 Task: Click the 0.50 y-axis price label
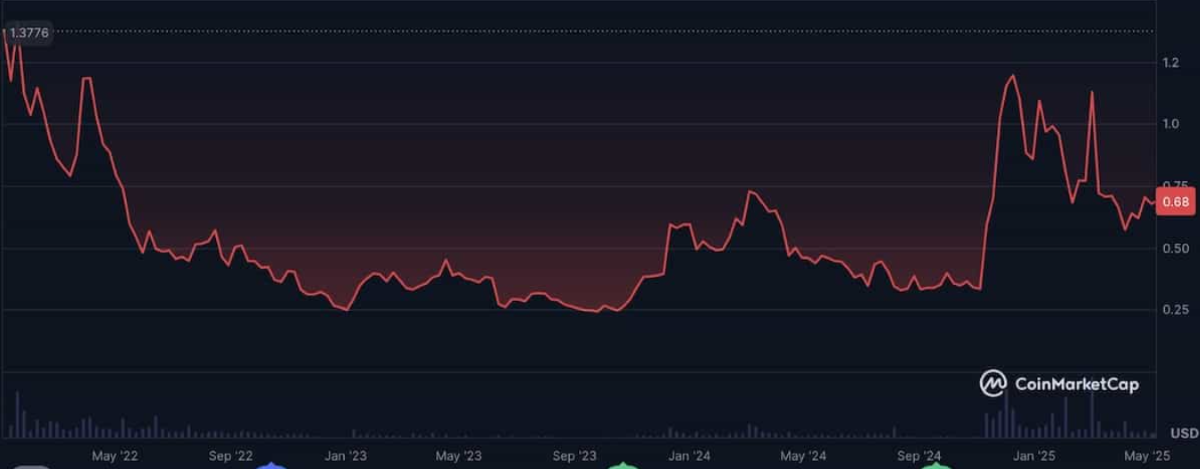(1177, 249)
